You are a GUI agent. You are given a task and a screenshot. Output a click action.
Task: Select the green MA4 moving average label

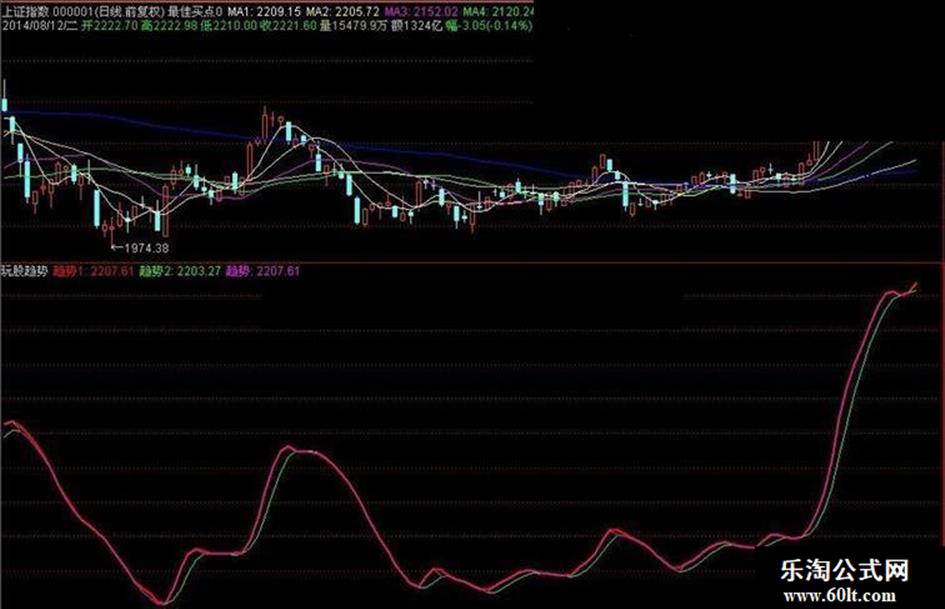tap(498, 11)
